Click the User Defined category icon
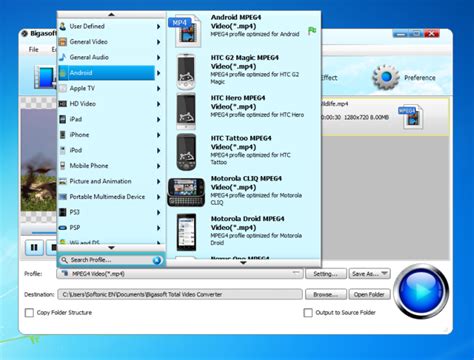 click(x=62, y=26)
